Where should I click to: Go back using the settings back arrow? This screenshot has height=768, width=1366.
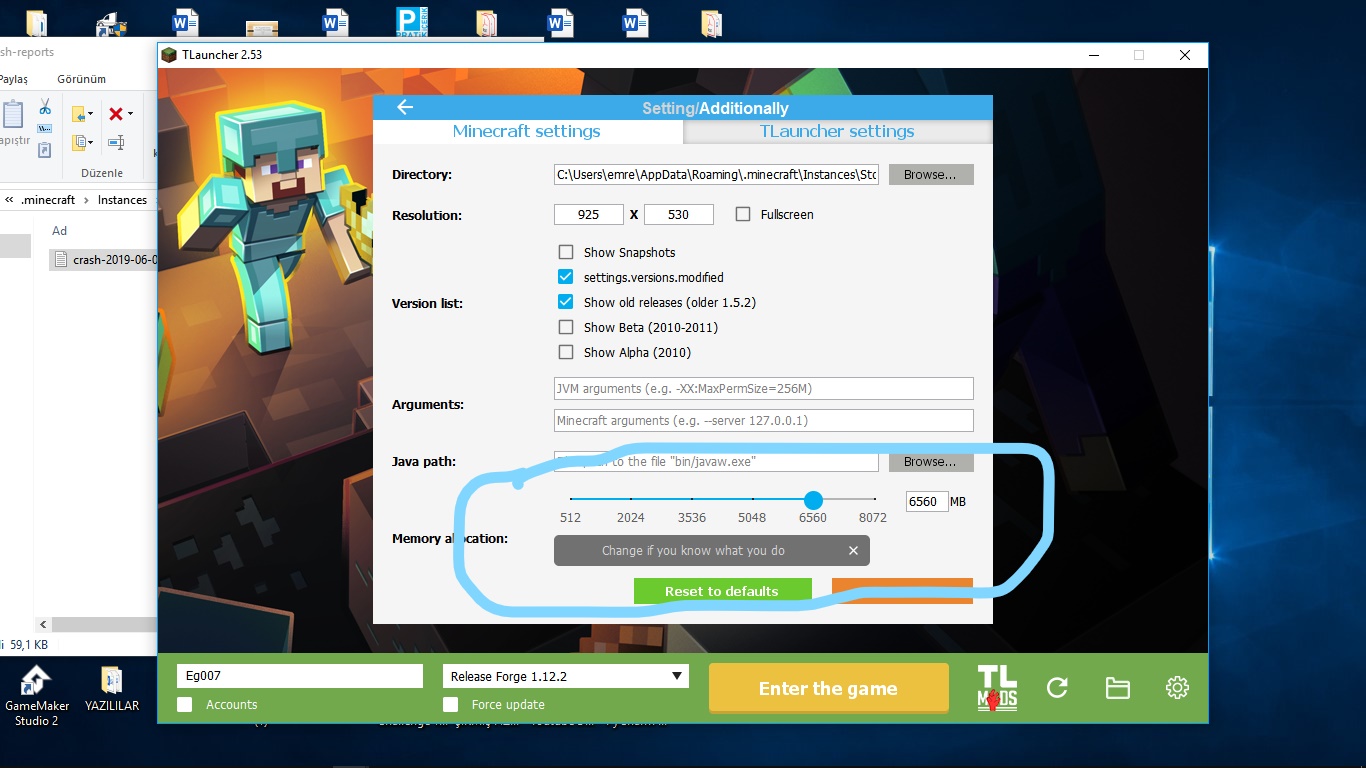pos(405,108)
